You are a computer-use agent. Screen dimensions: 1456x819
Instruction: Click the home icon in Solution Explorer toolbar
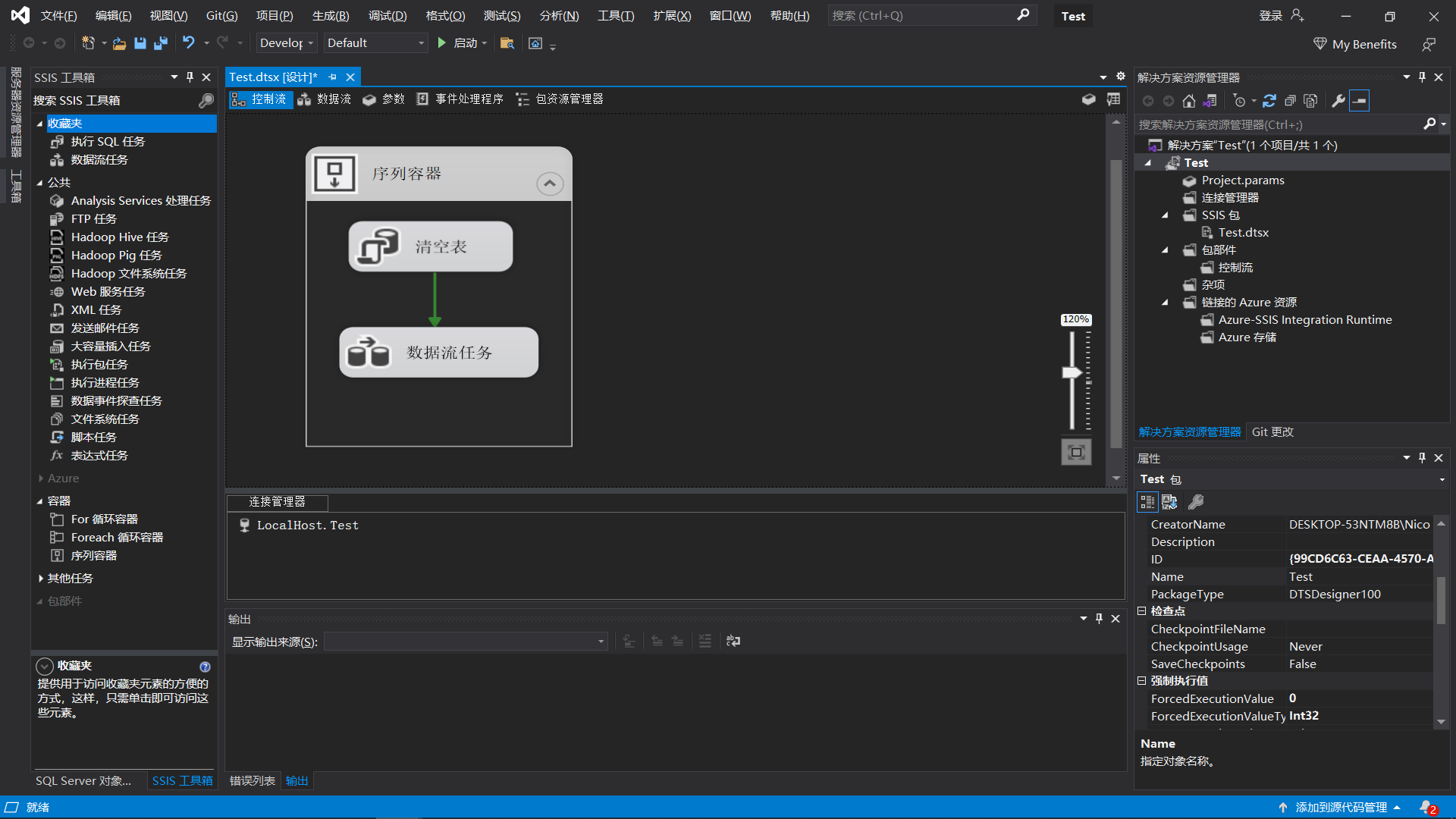coord(1189,101)
